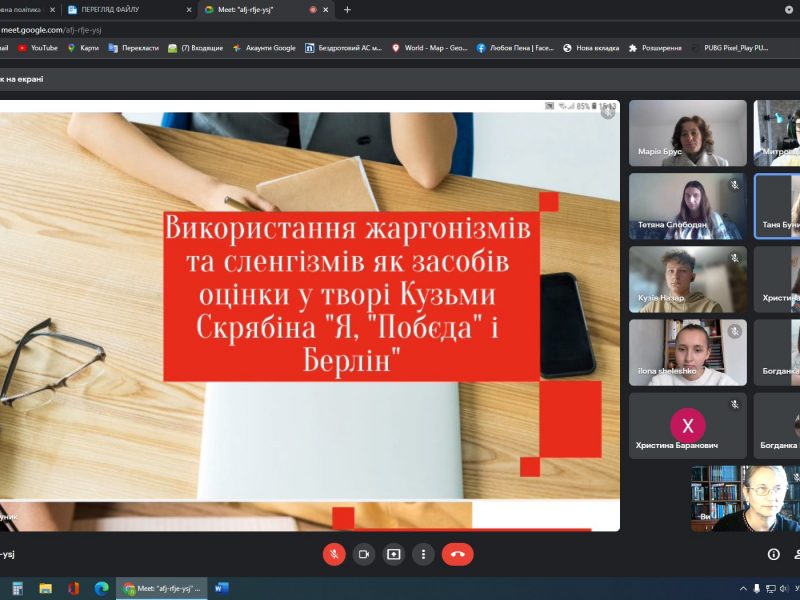
Task: Switch to the ПЕРЕГЛЯД ФАЙЛУ tab
Action: tap(125, 9)
